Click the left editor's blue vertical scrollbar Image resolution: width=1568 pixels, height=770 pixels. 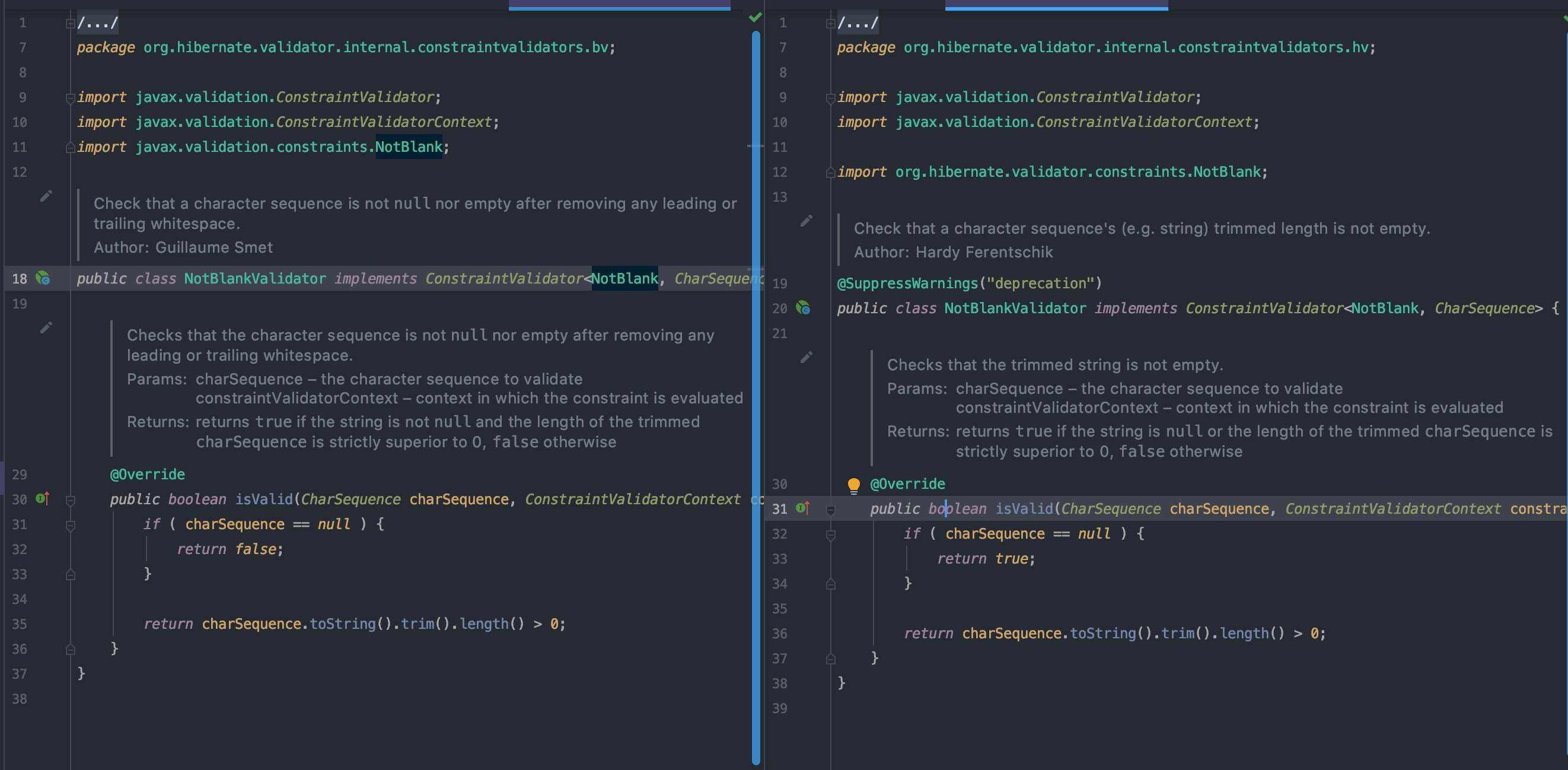(756, 396)
